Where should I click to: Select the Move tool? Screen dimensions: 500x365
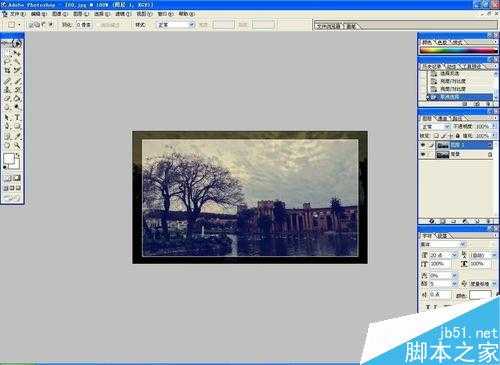pos(17,53)
